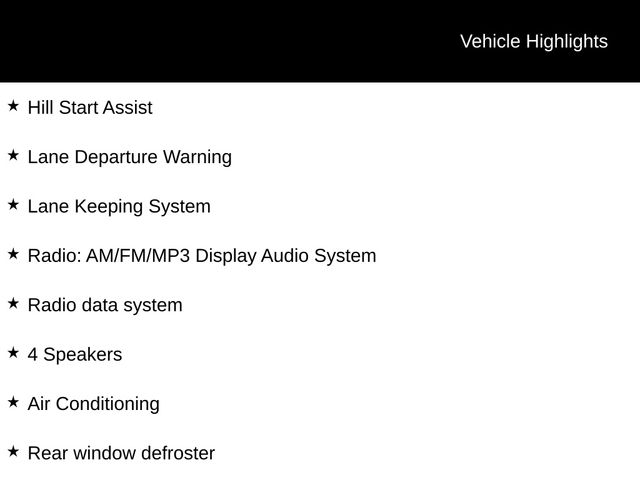
Task: Click the star beside Radio: AM/FM/MP3 line
Action: click(x=13, y=254)
